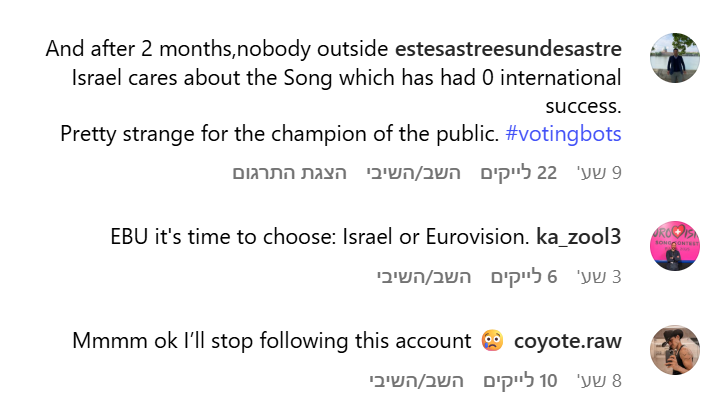Click the estesastreesundesastre username
Viewport: 714px width, 416px height.
(x=508, y=50)
